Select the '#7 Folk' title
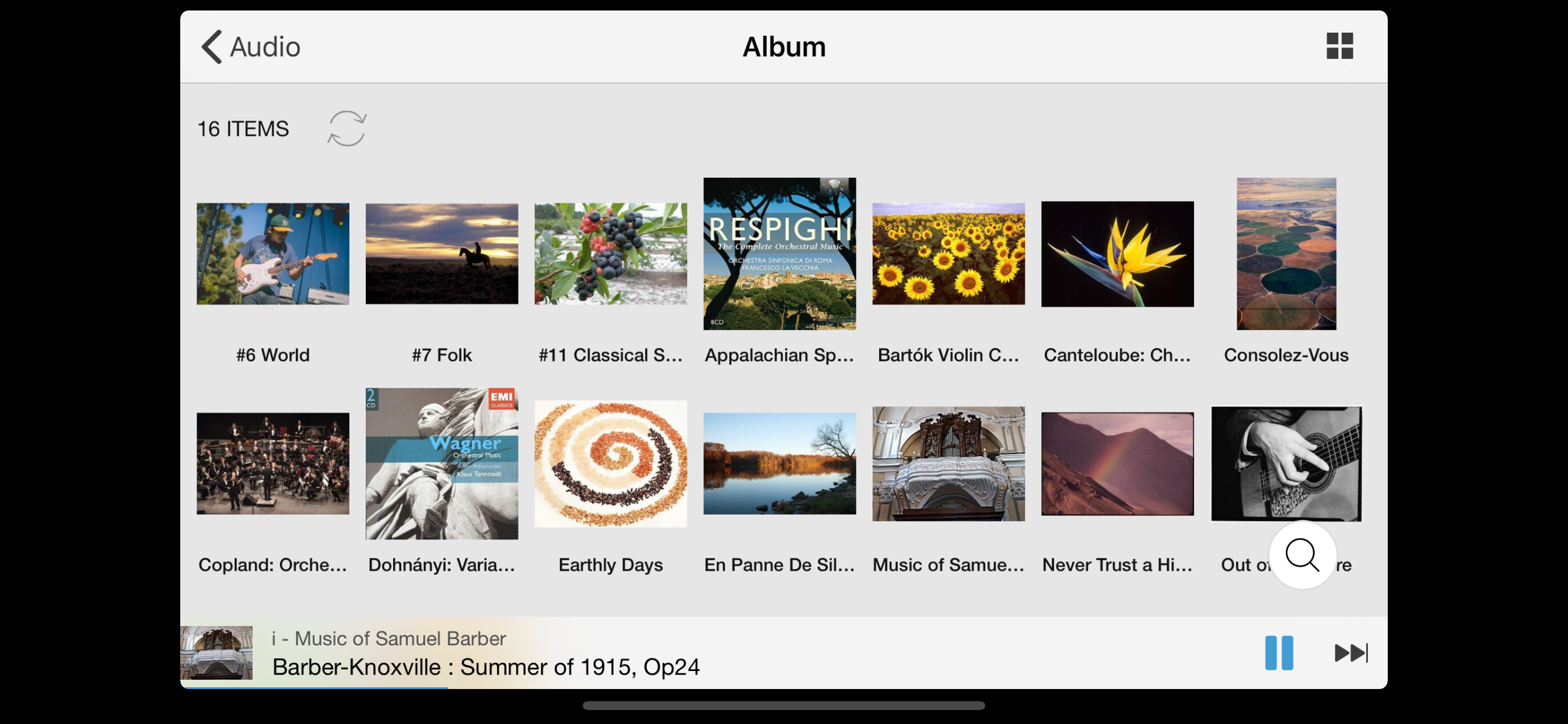Screen dimensions: 1568x724 coord(442,354)
